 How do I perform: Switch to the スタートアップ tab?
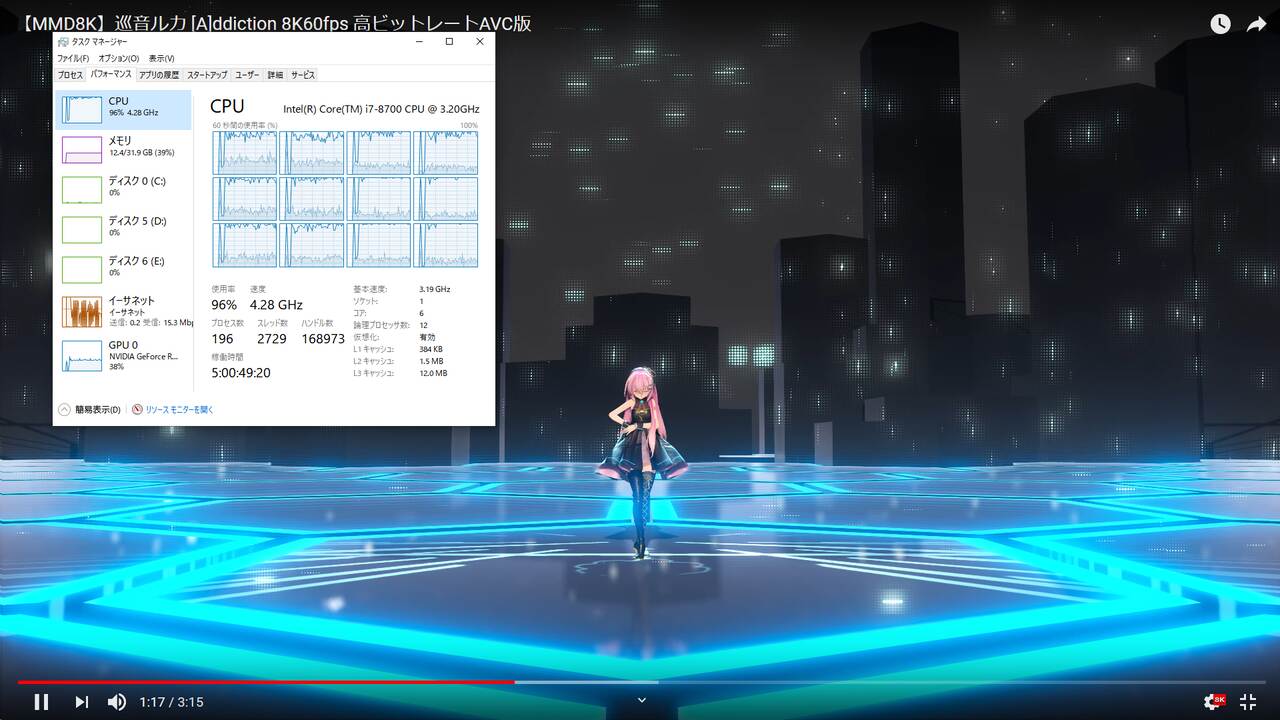[207, 75]
